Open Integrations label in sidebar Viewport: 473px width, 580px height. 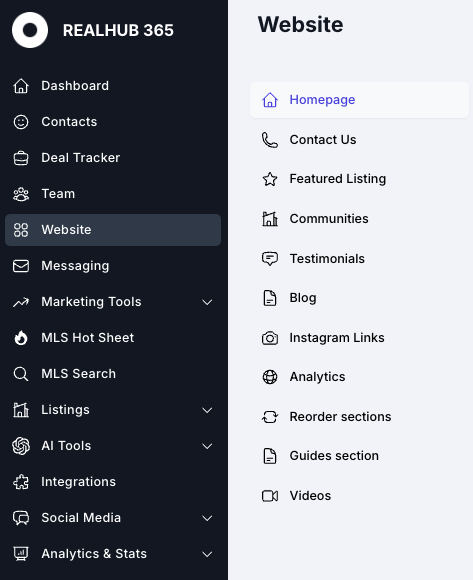click(78, 482)
